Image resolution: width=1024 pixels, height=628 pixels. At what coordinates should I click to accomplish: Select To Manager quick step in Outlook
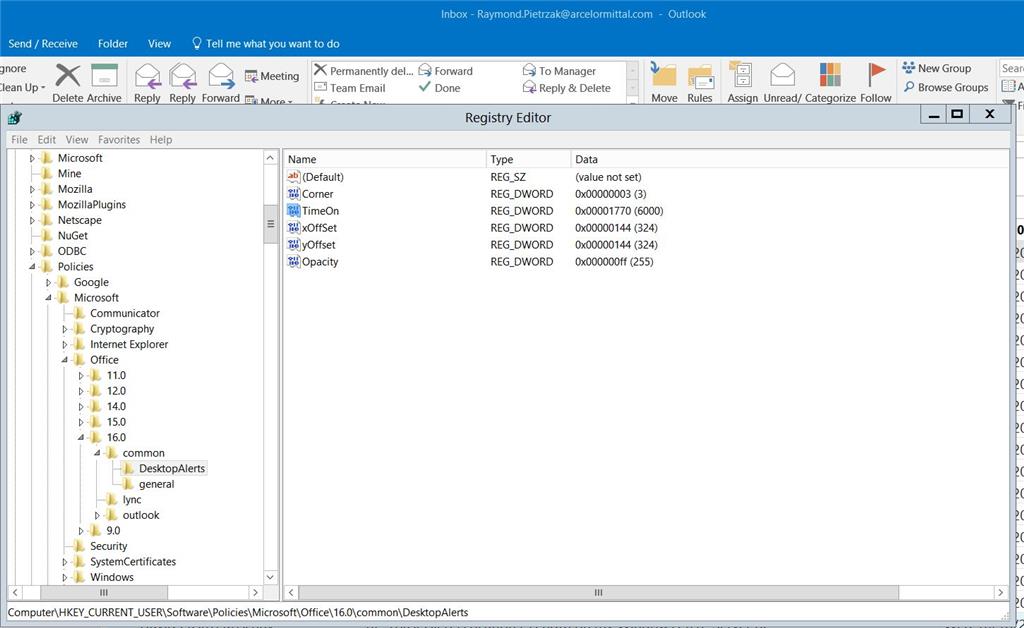point(560,71)
